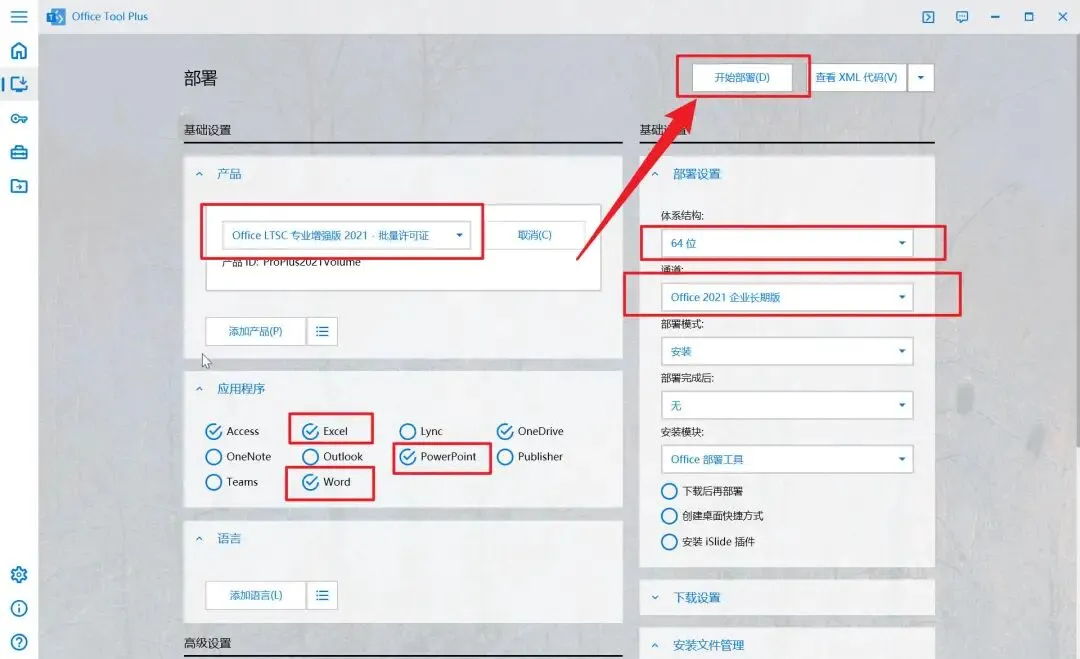Collapse the 产品 section
The height and width of the screenshot is (659, 1080).
(199, 174)
